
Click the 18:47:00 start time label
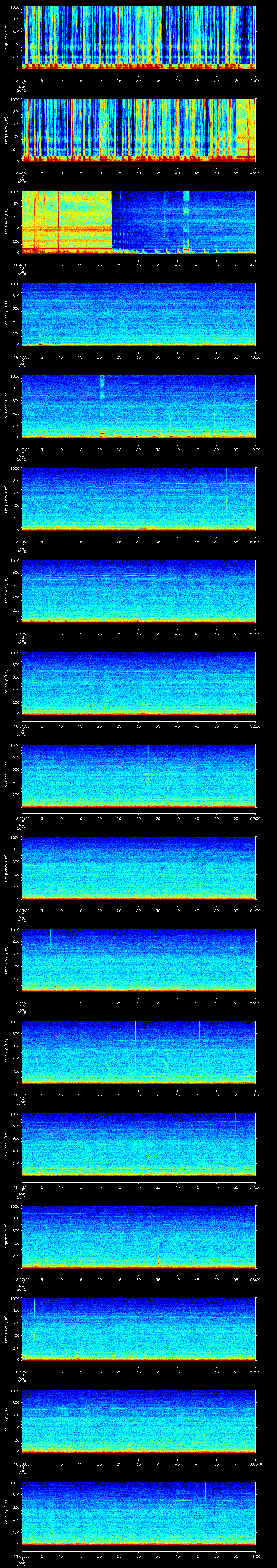[22, 357]
